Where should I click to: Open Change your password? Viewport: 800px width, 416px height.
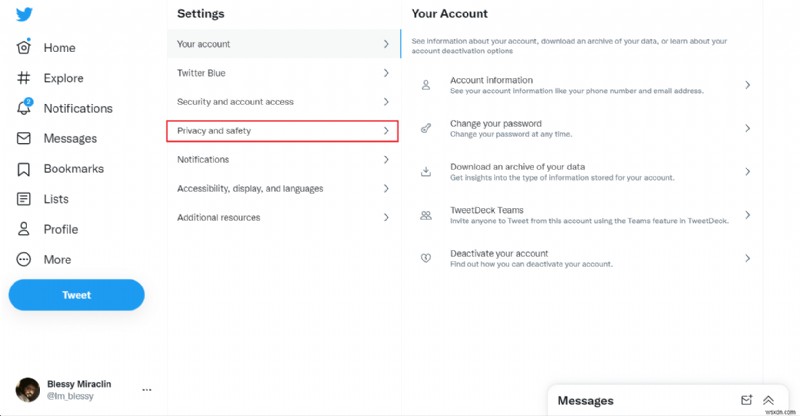tap(585, 128)
